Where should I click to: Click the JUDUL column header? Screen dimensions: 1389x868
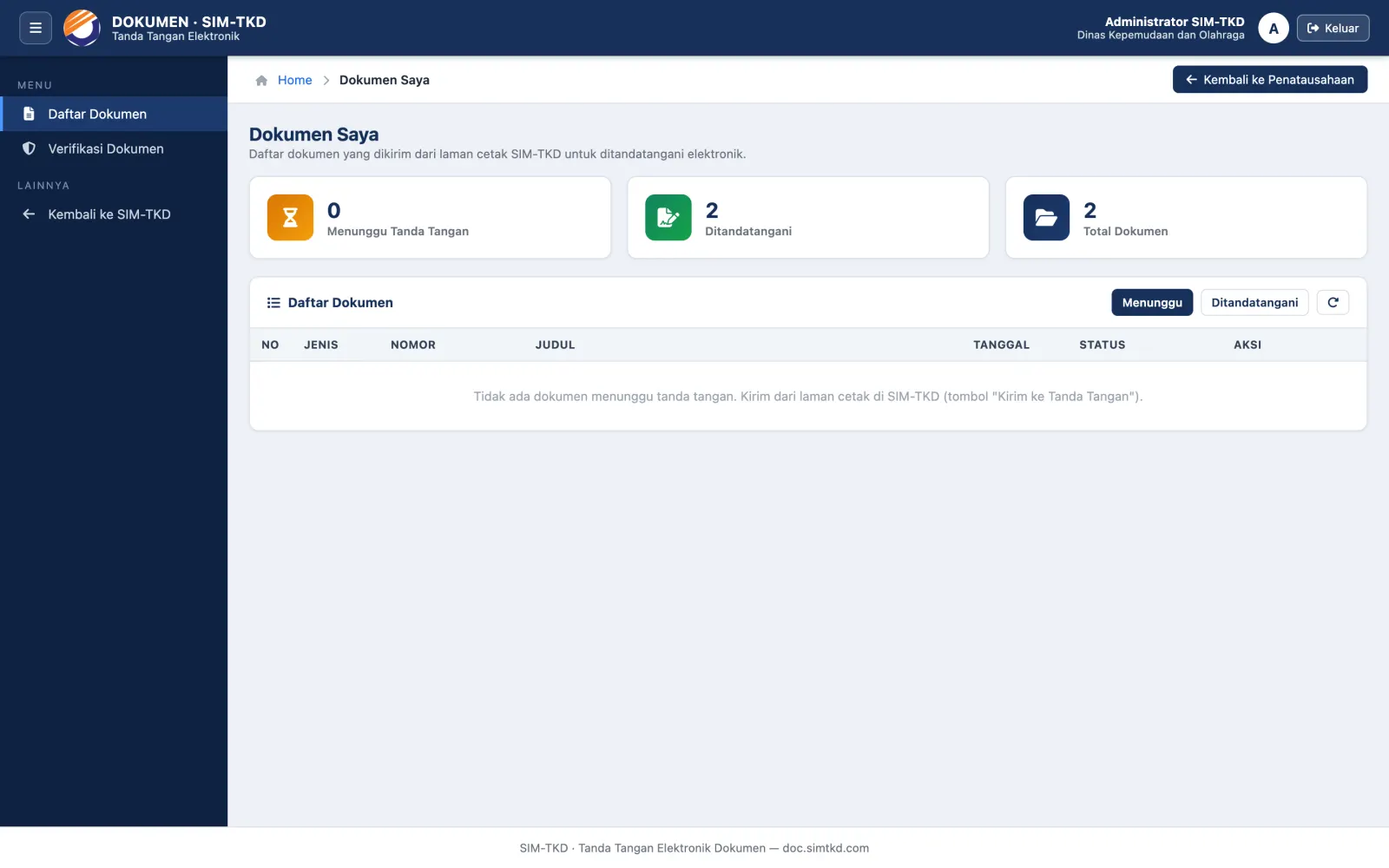click(x=555, y=345)
